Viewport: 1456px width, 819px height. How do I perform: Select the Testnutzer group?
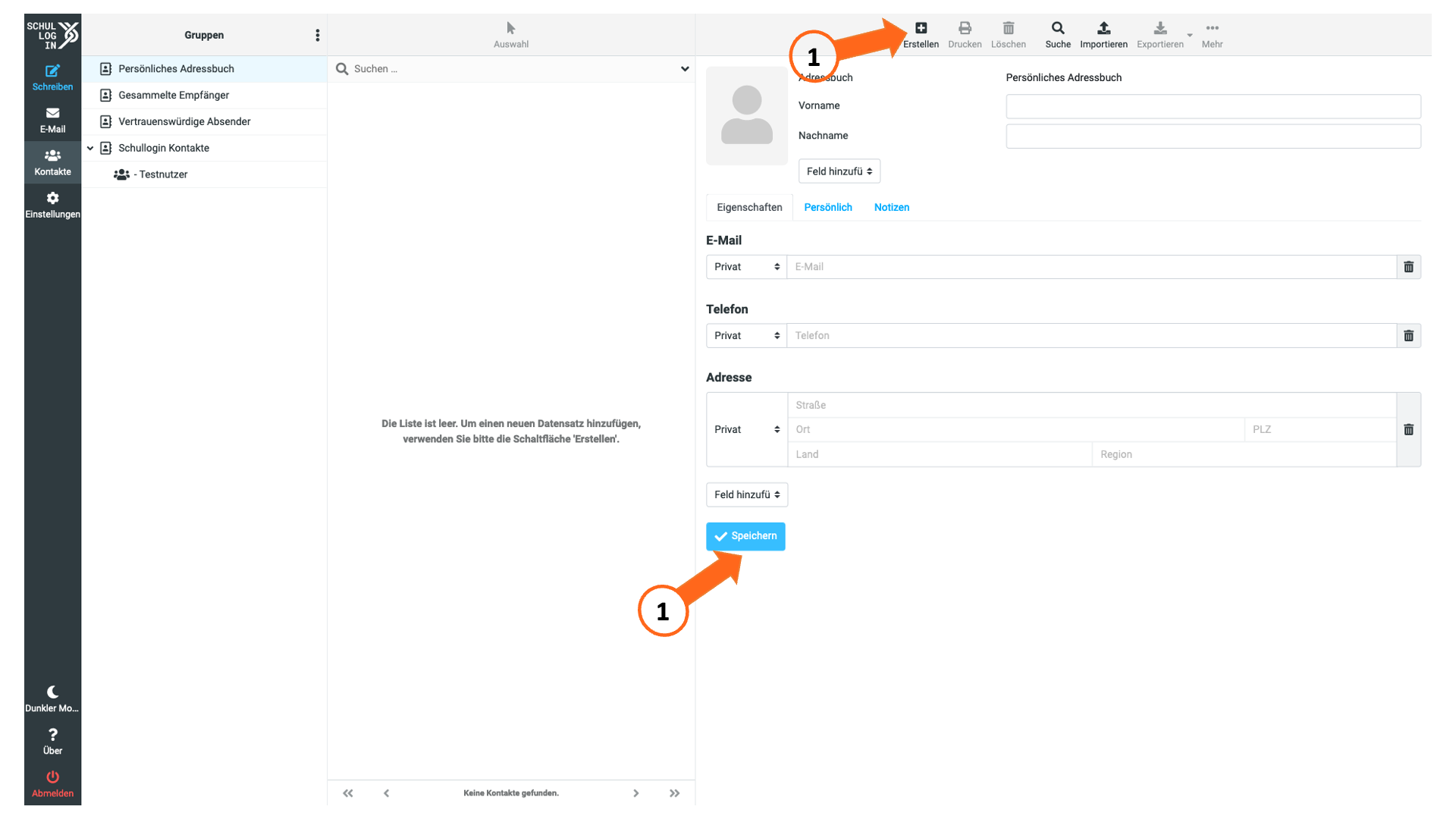coord(204,174)
